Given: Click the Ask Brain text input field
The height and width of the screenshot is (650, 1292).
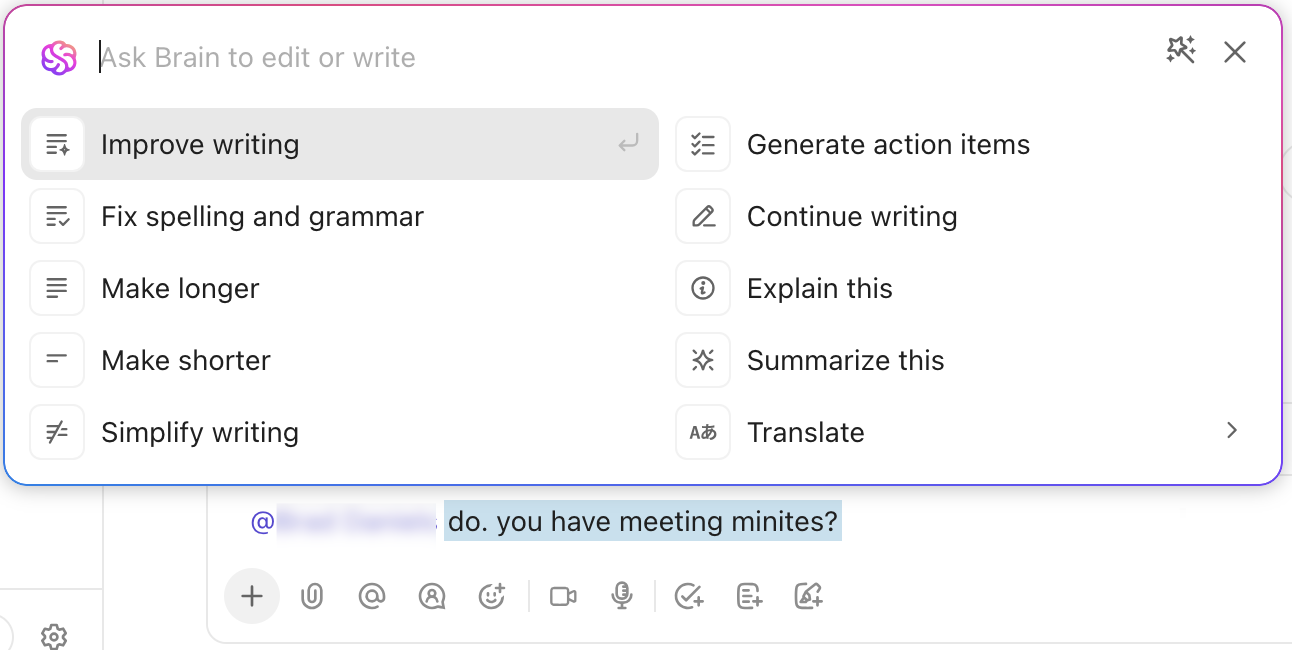Looking at the screenshot, I should tap(600, 57).
